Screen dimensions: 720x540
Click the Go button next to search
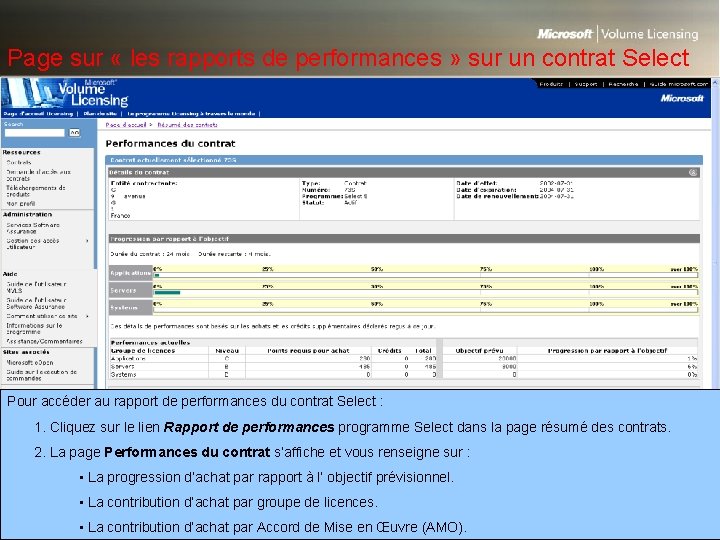click(74, 133)
